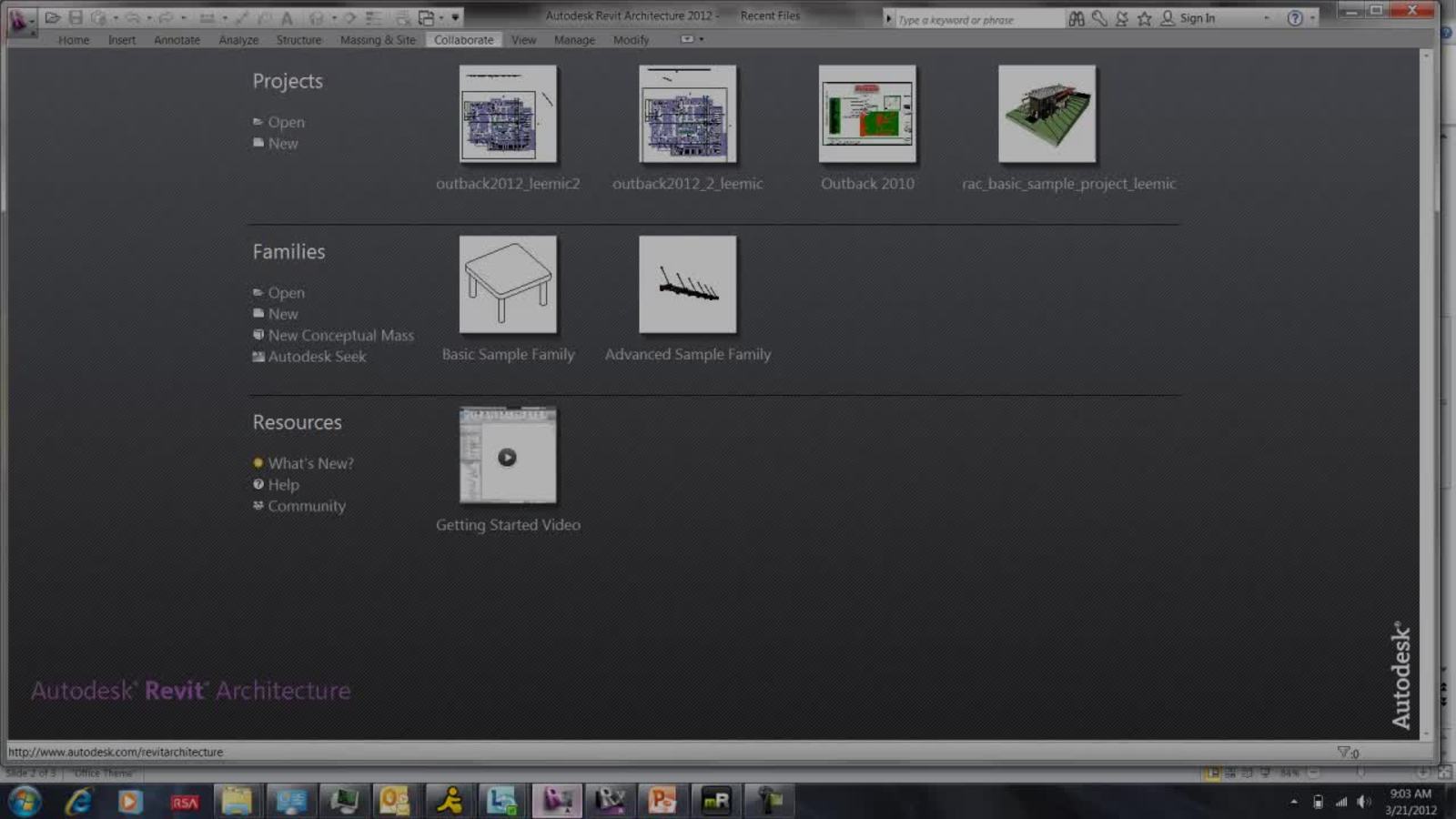This screenshot has width=1456, height=819.
Task: Open AIM running man icon in taskbar
Action: pyautogui.click(x=450, y=801)
